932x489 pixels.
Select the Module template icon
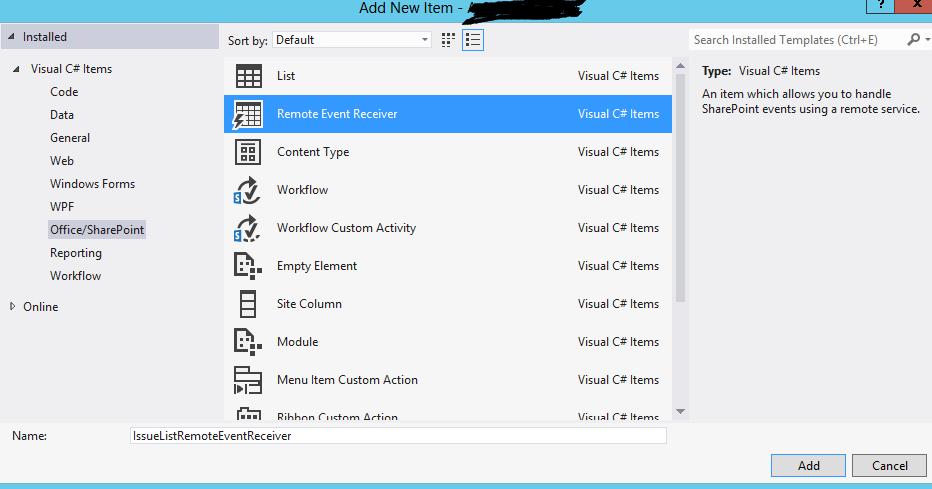(x=248, y=342)
